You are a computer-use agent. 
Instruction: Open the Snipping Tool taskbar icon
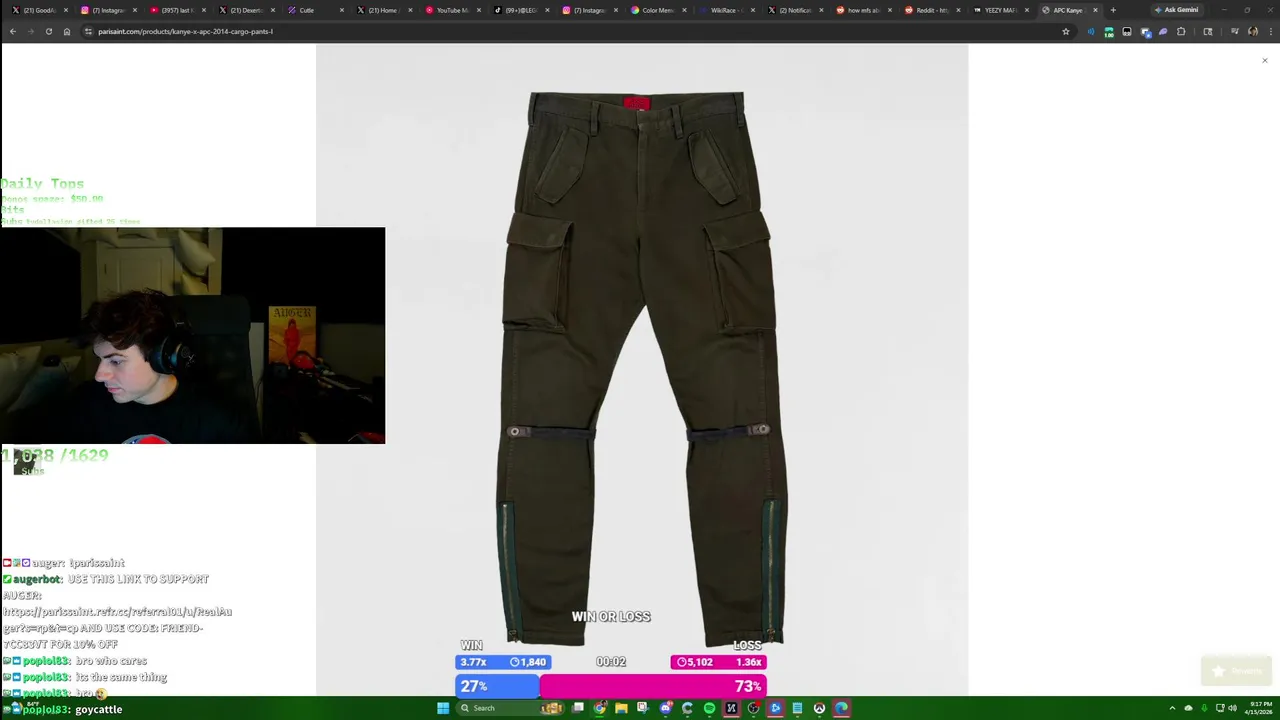pos(642,708)
